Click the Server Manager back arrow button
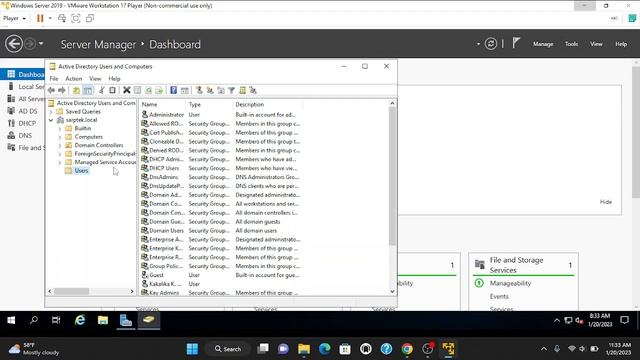The height and width of the screenshot is (360, 640). tap(14, 44)
